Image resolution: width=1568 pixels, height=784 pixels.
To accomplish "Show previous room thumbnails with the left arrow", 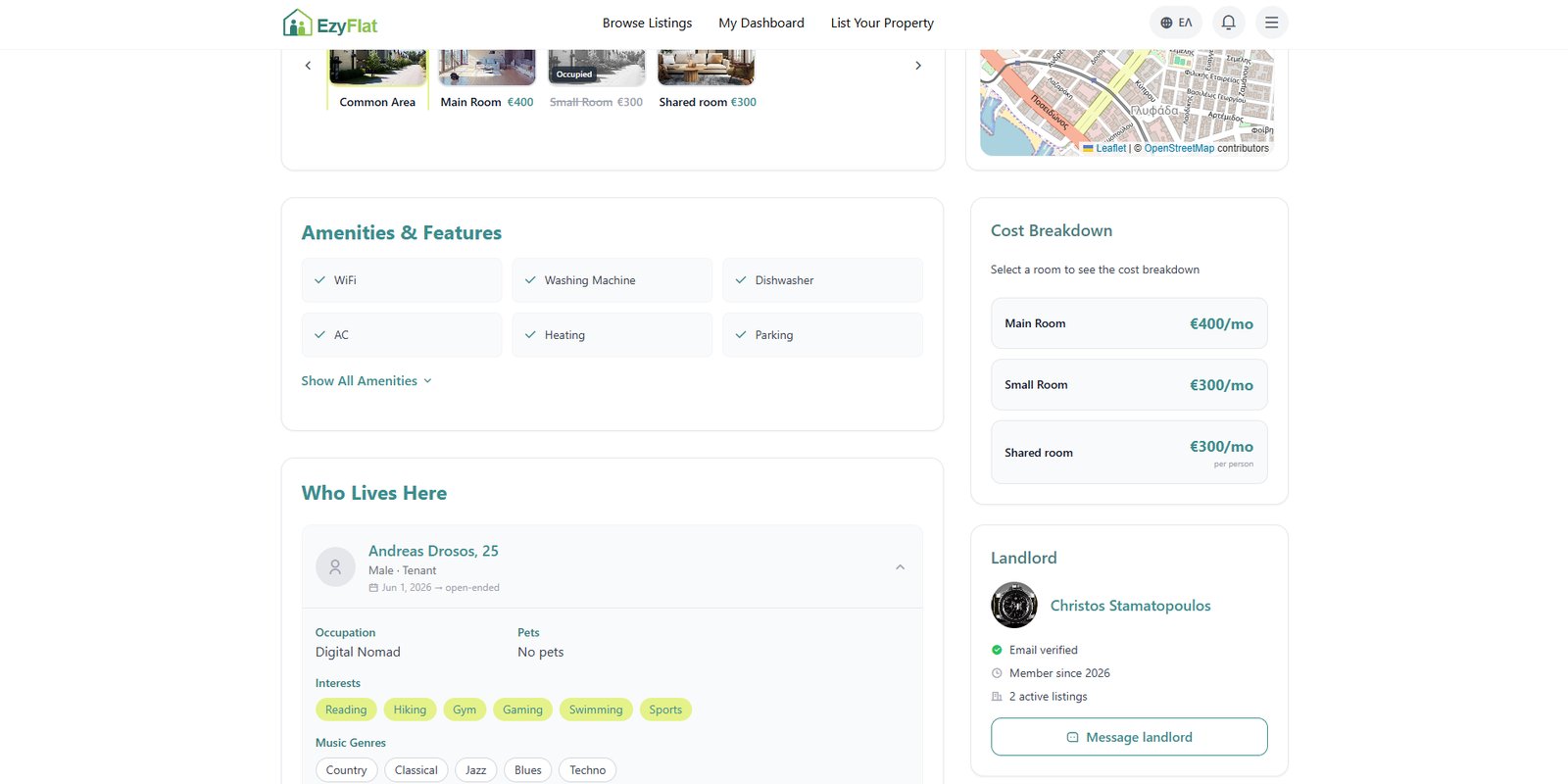I will coord(308,66).
